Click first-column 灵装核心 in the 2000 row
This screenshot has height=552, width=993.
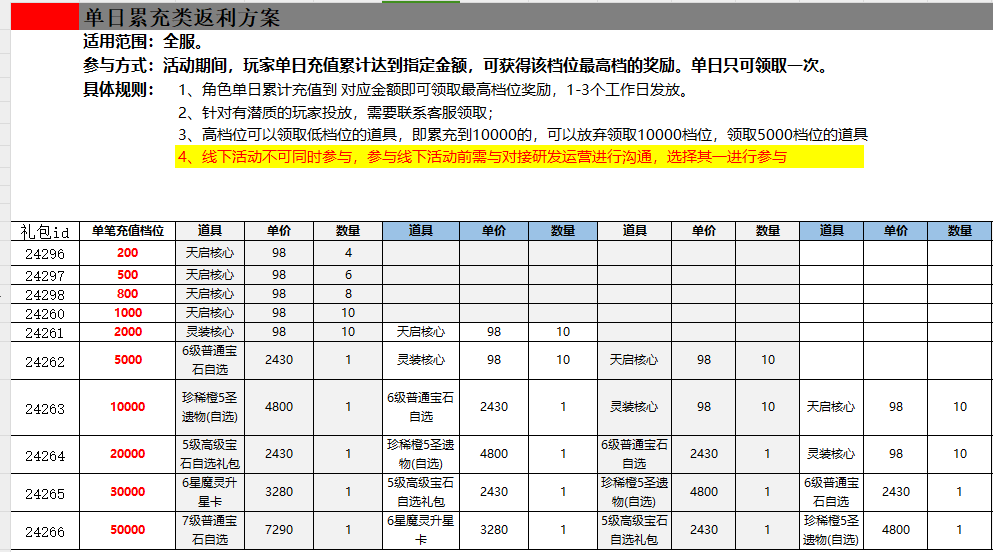tap(210, 332)
